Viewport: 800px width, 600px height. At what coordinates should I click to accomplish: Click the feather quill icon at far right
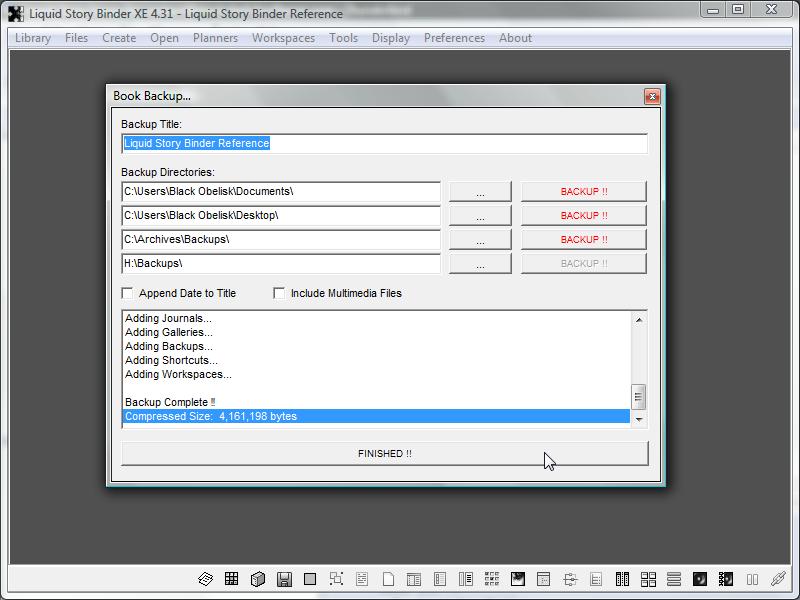[x=778, y=579]
